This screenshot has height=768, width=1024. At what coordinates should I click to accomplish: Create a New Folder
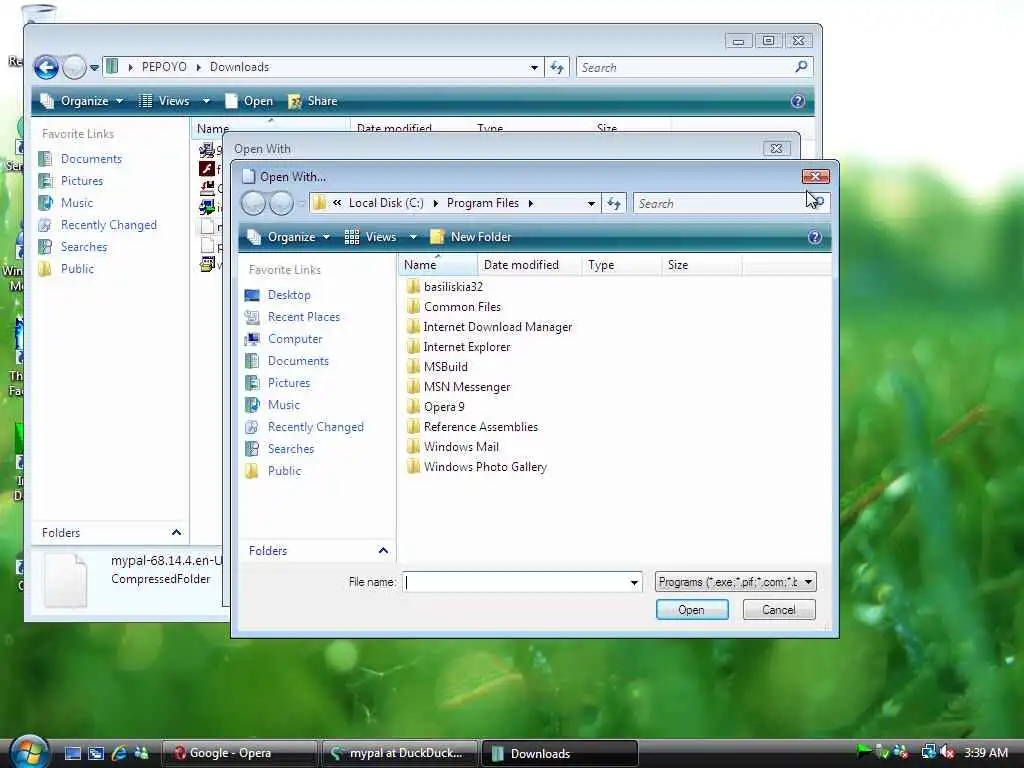[471, 237]
